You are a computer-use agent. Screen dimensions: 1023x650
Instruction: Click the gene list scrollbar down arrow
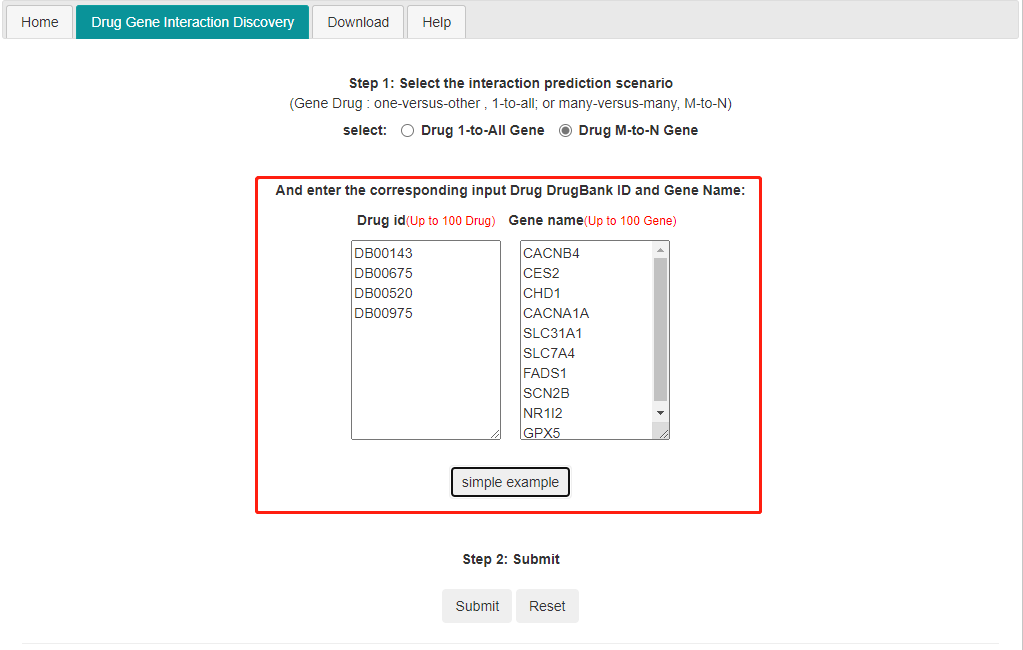(x=660, y=413)
